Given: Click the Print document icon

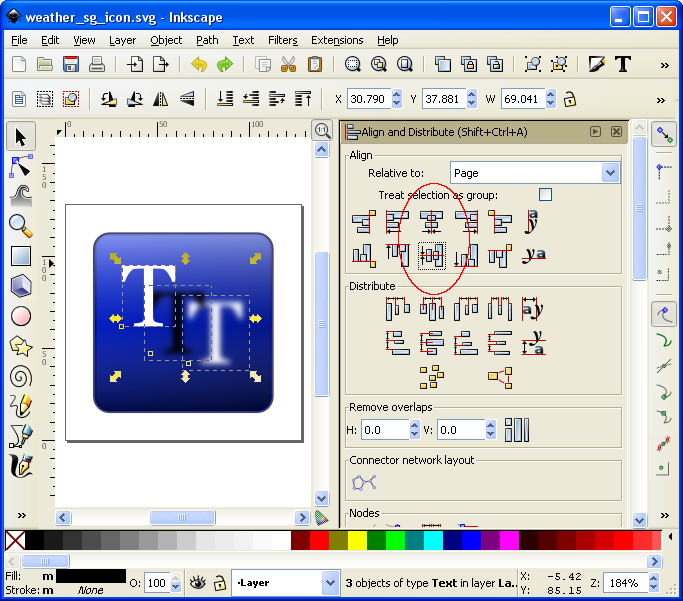Looking at the screenshot, I should pos(97,64).
